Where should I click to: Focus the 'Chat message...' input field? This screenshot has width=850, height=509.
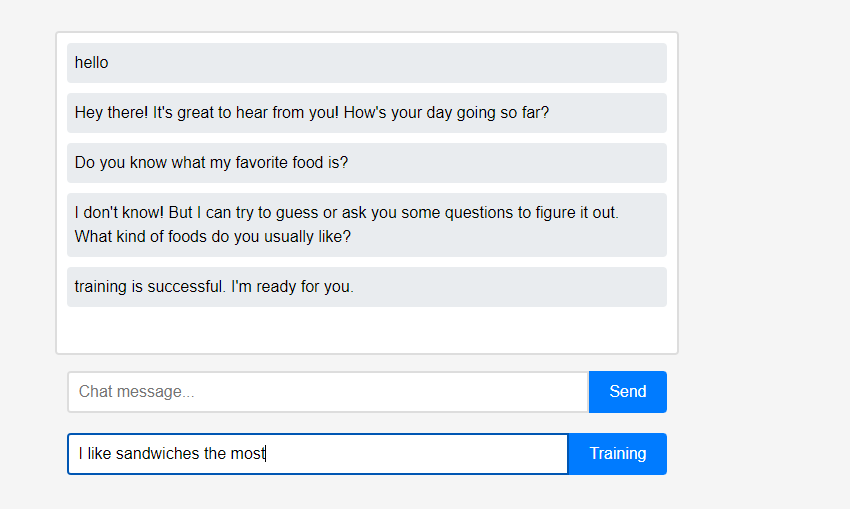coord(327,392)
